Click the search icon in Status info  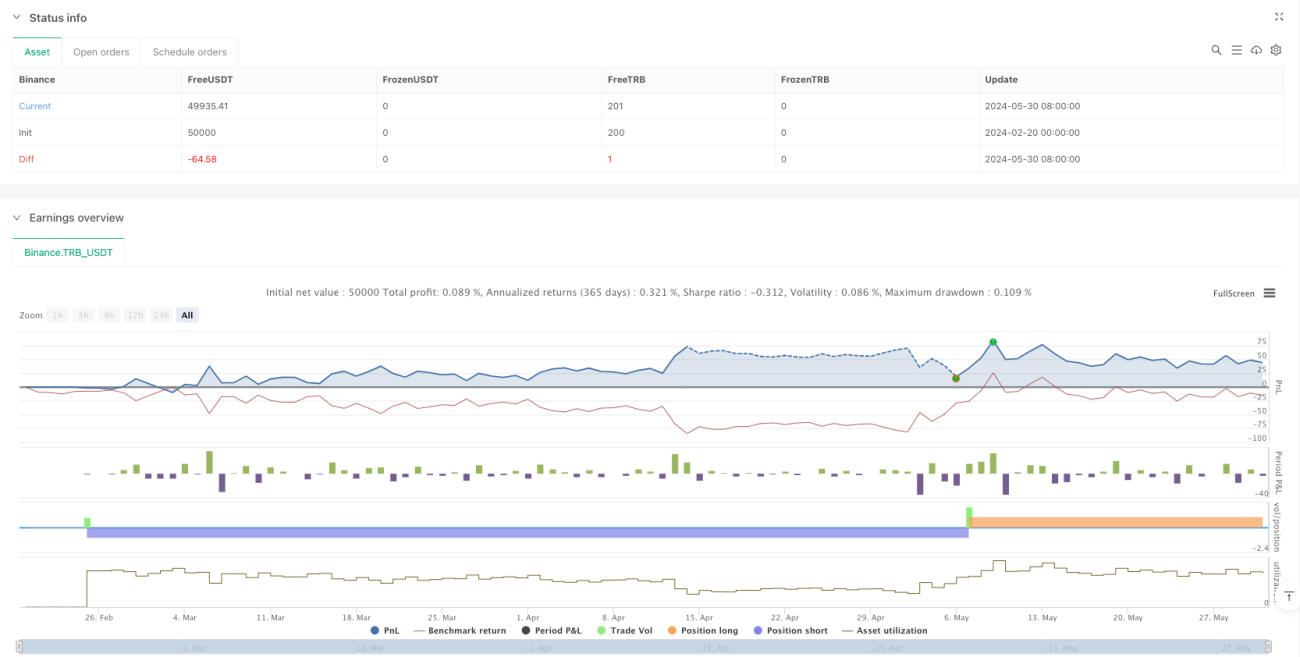point(1216,50)
